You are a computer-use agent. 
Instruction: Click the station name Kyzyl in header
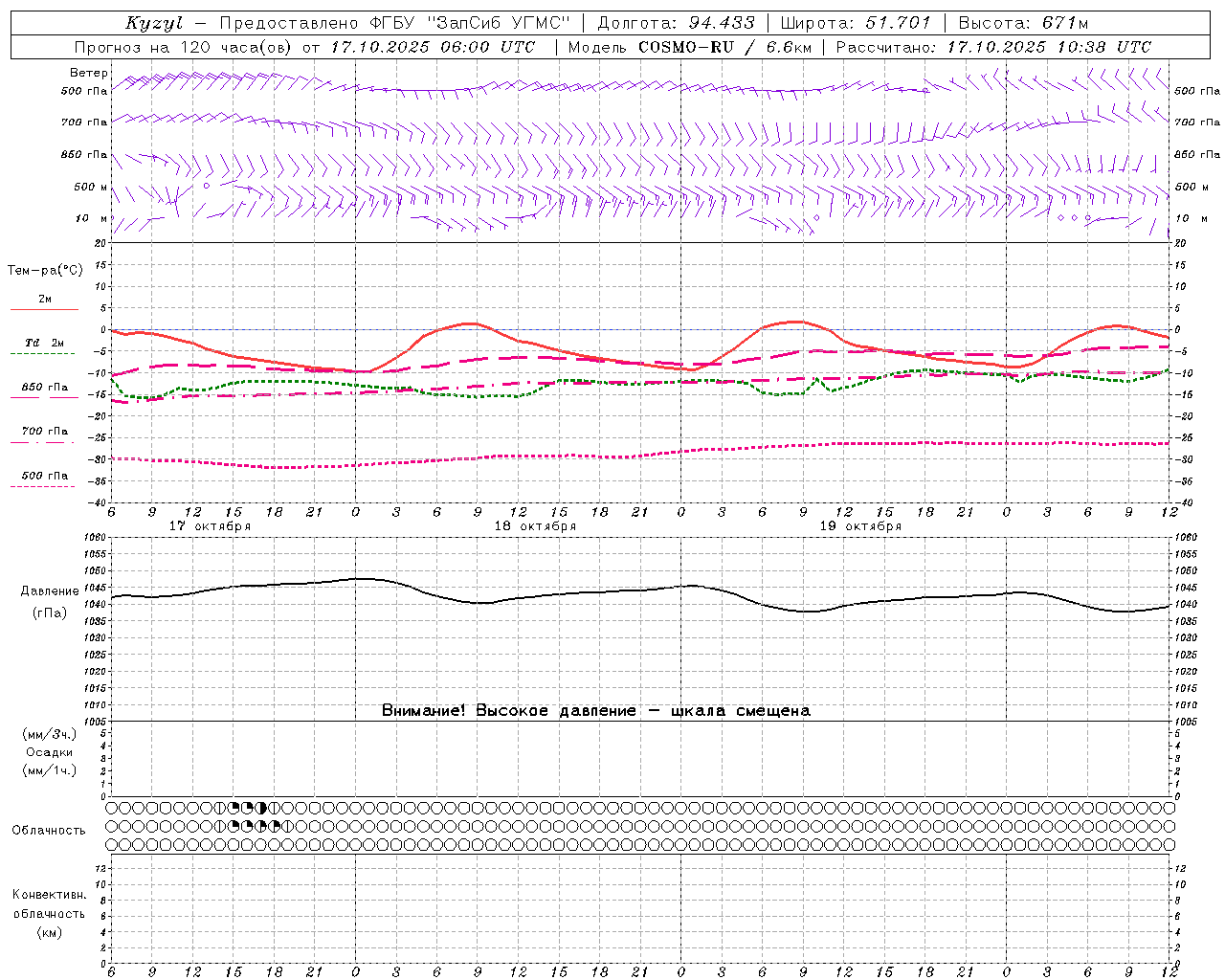[x=153, y=23]
